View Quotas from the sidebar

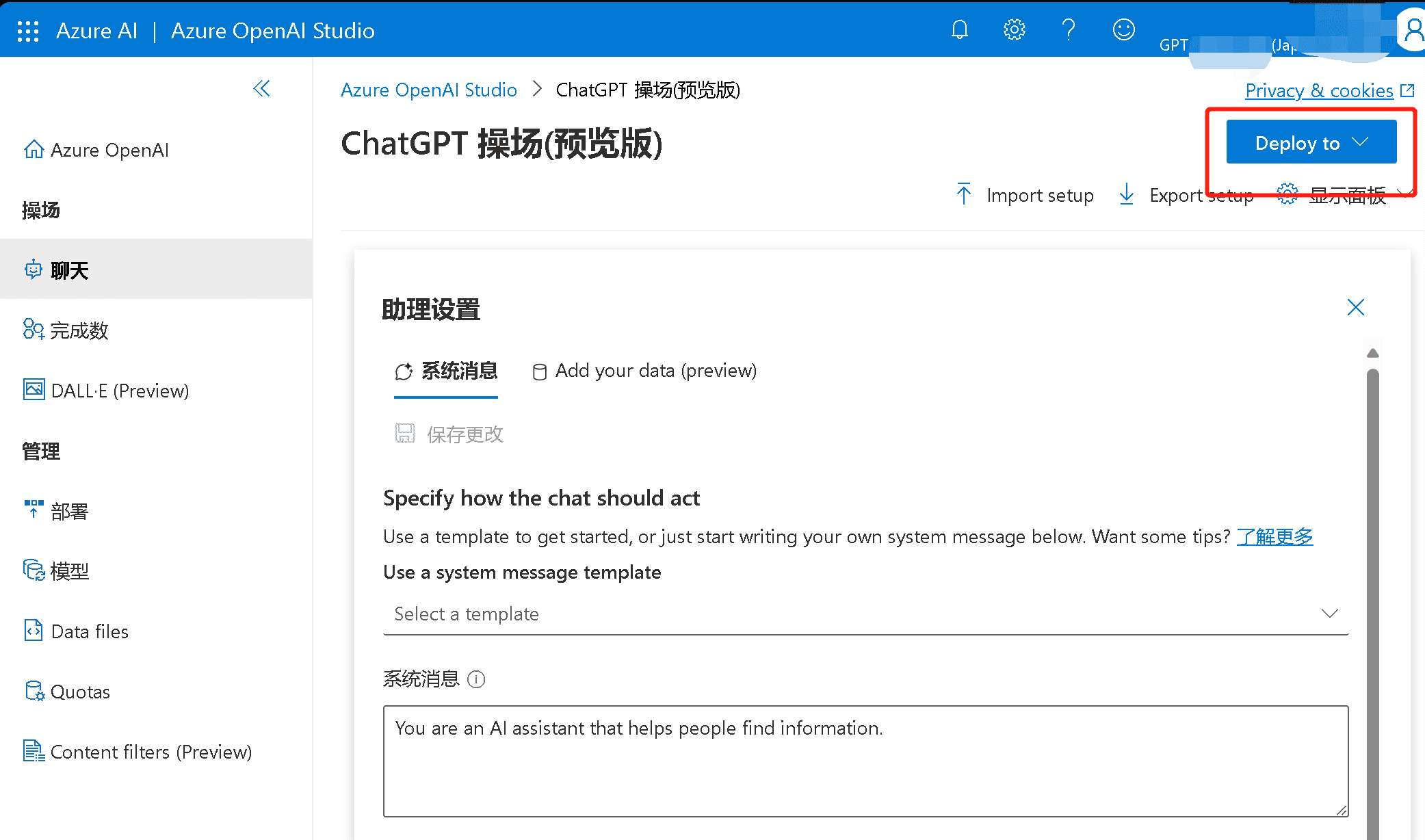[80, 691]
